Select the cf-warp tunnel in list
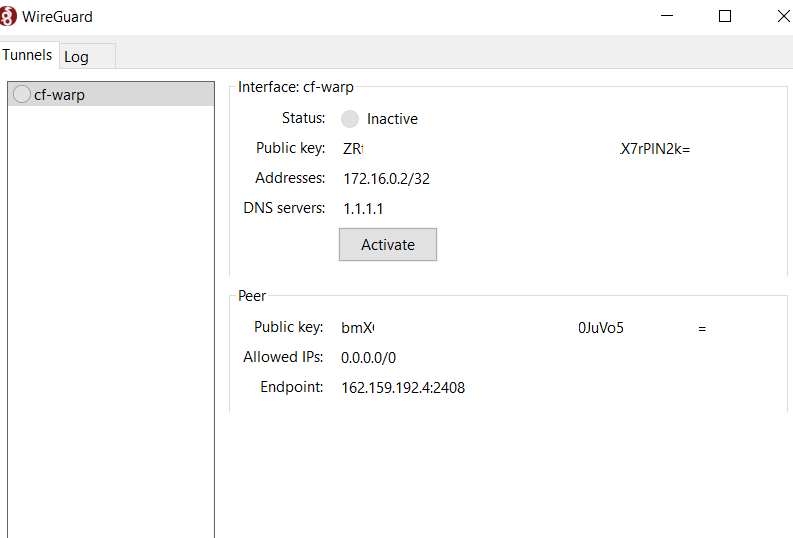Image resolution: width=793 pixels, height=538 pixels. tap(60, 95)
